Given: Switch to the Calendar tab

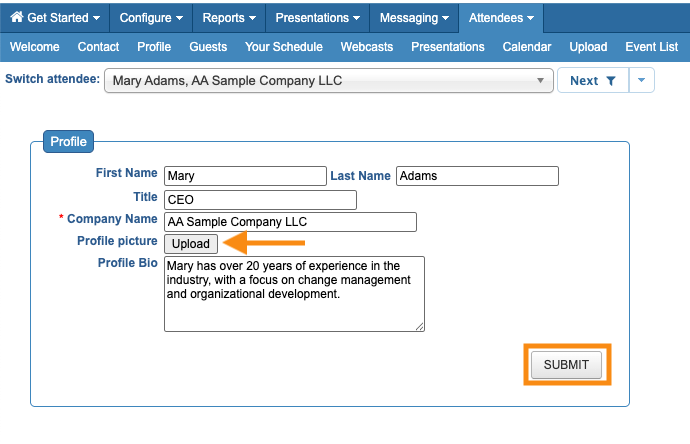Looking at the screenshot, I should click(x=527, y=47).
